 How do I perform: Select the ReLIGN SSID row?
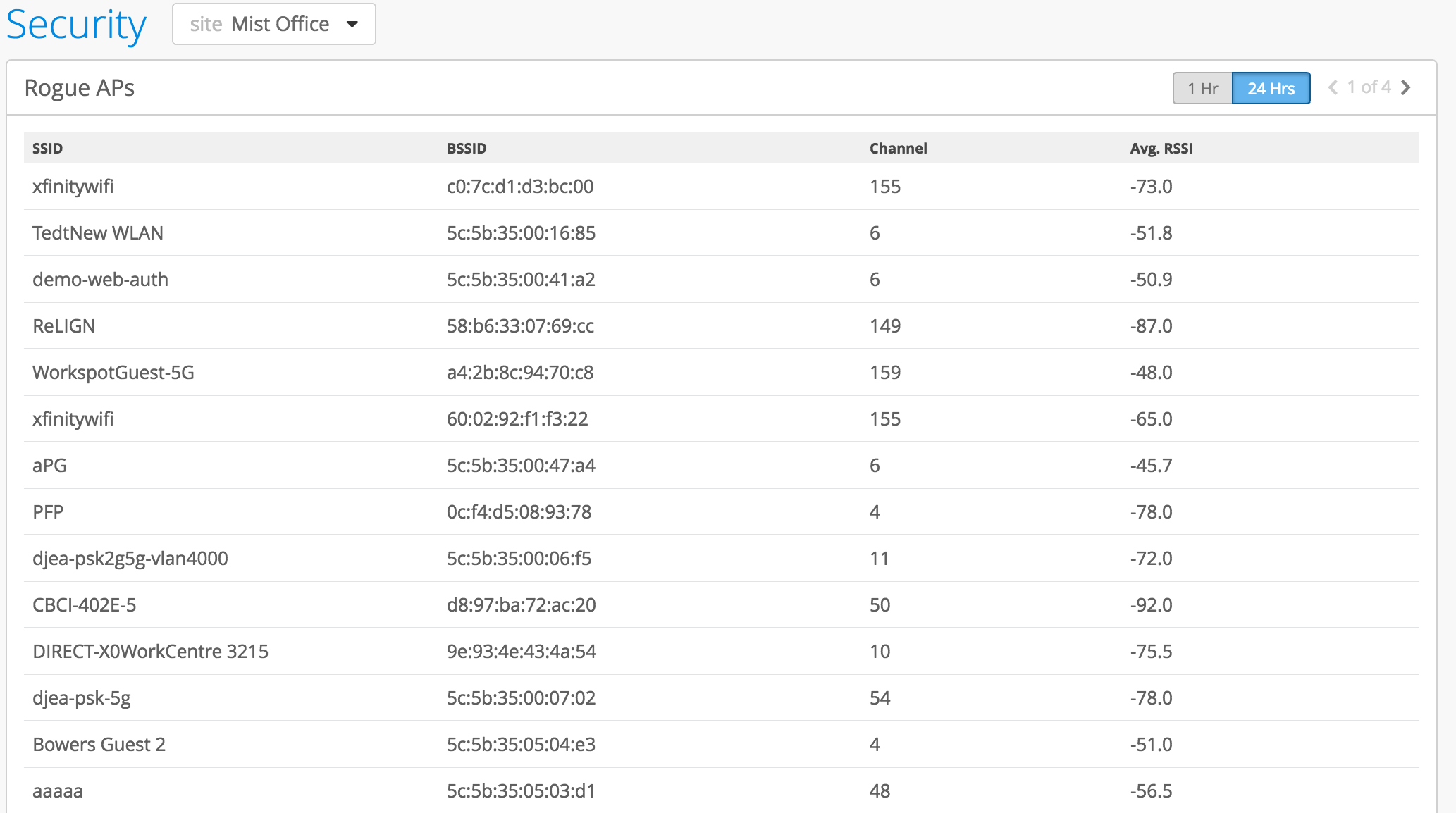pyautogui.click(x=63, y=325)
